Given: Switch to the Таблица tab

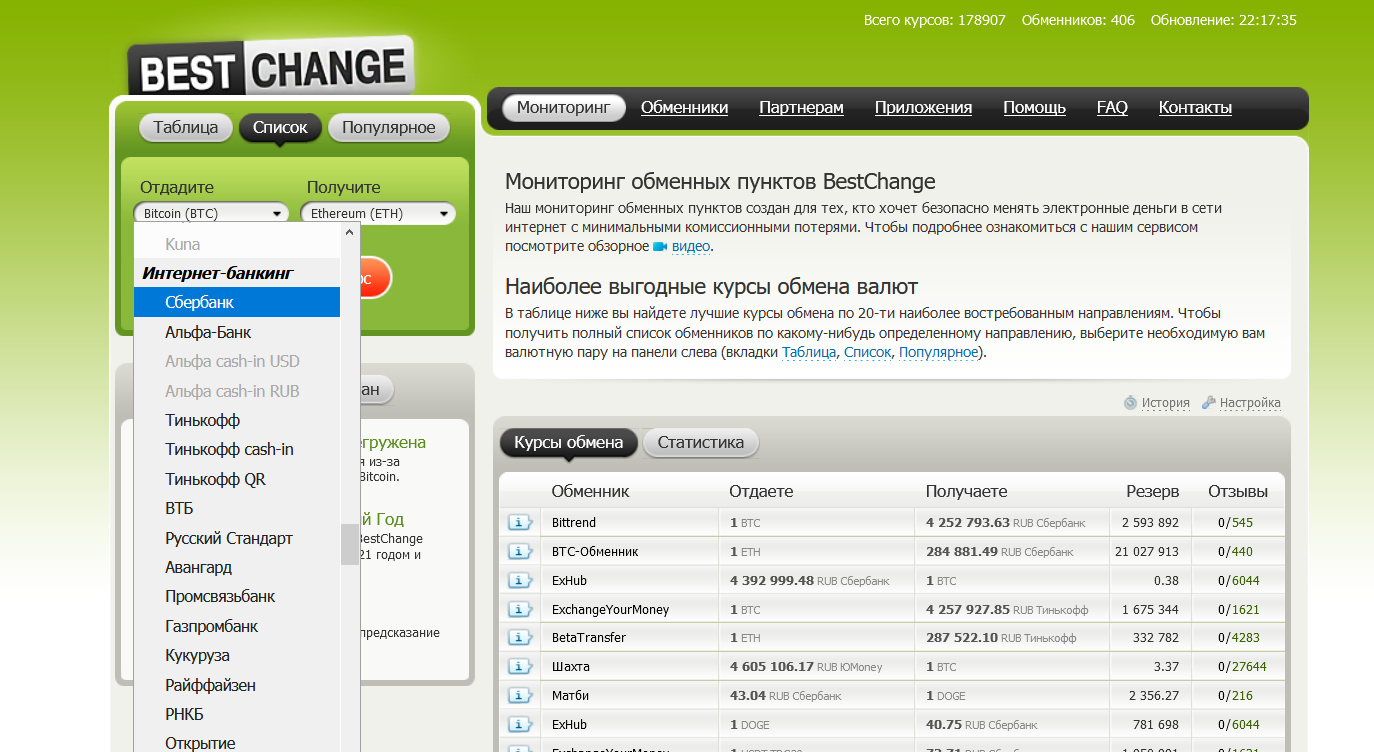Looking at the screenshot, I should coord(186,128).
